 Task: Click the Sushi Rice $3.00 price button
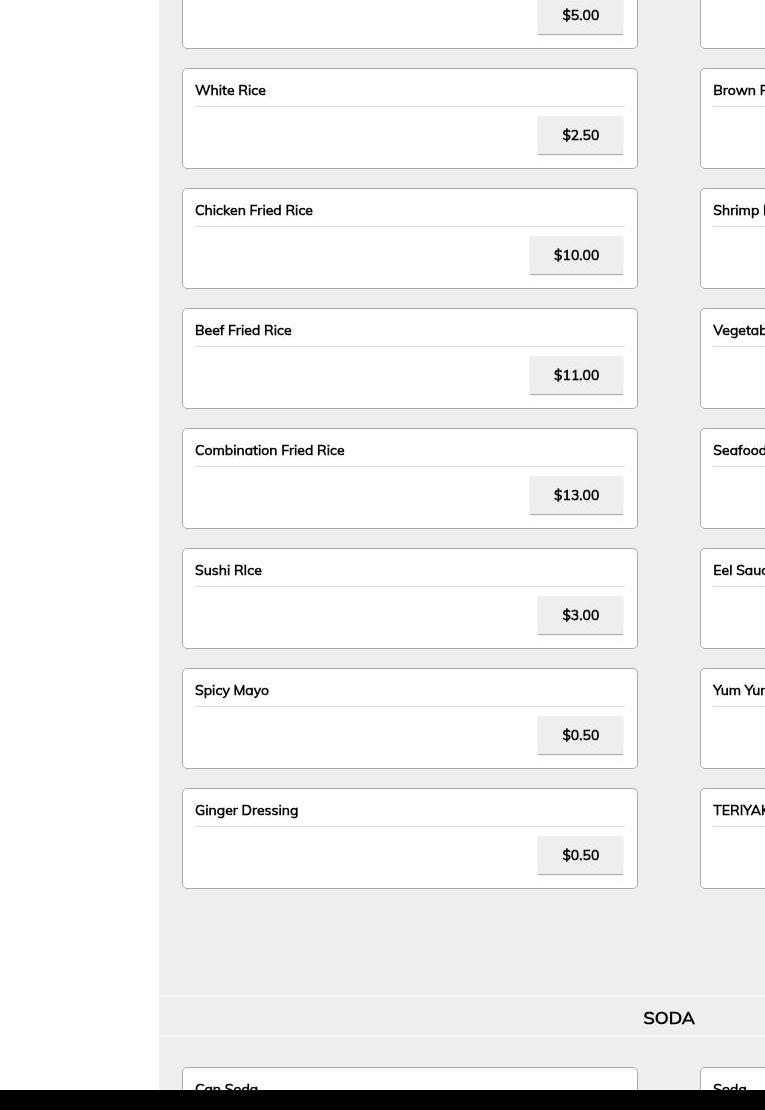point(580,615)
